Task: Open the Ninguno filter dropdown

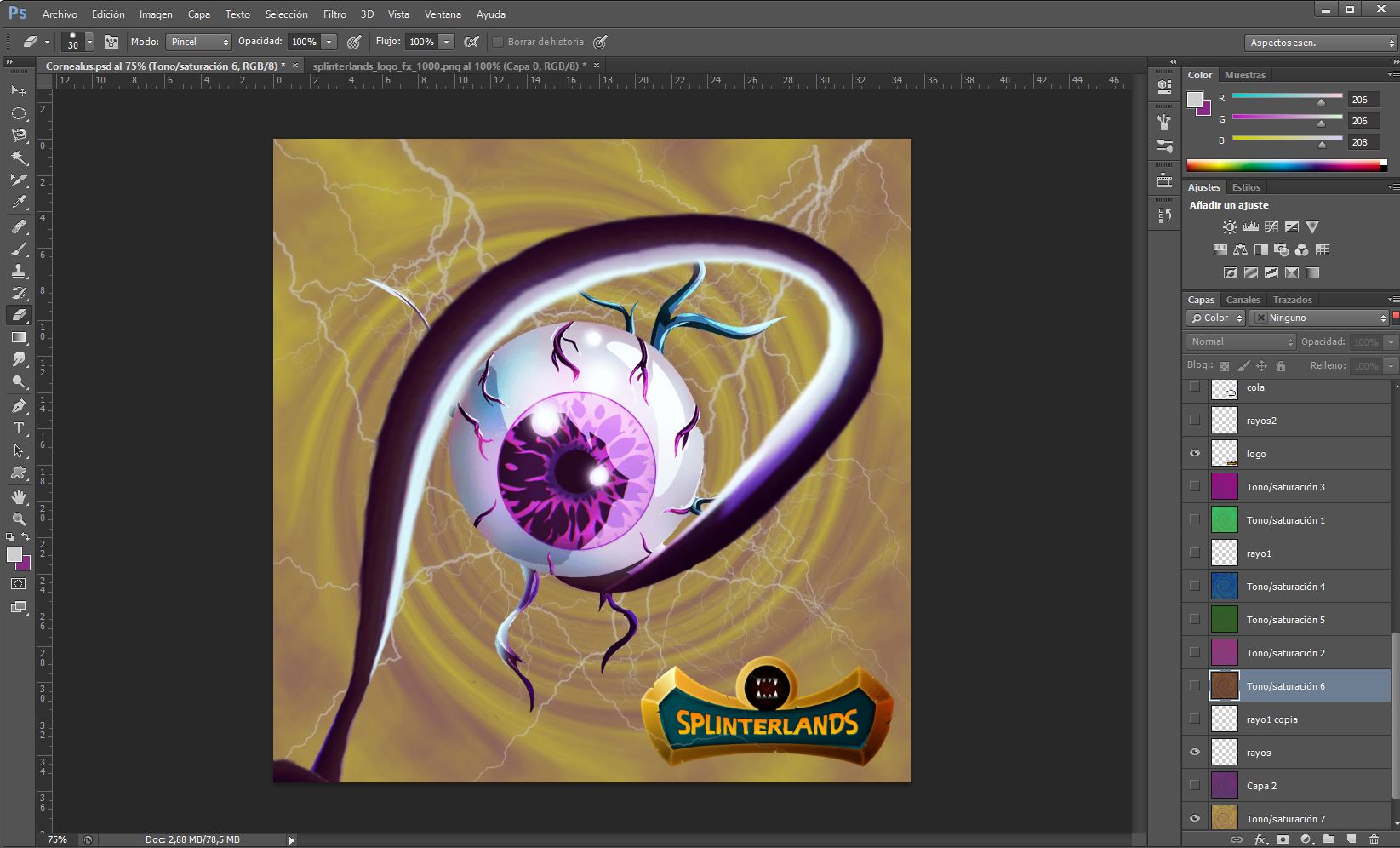Action: click(x=1320, y=318)
